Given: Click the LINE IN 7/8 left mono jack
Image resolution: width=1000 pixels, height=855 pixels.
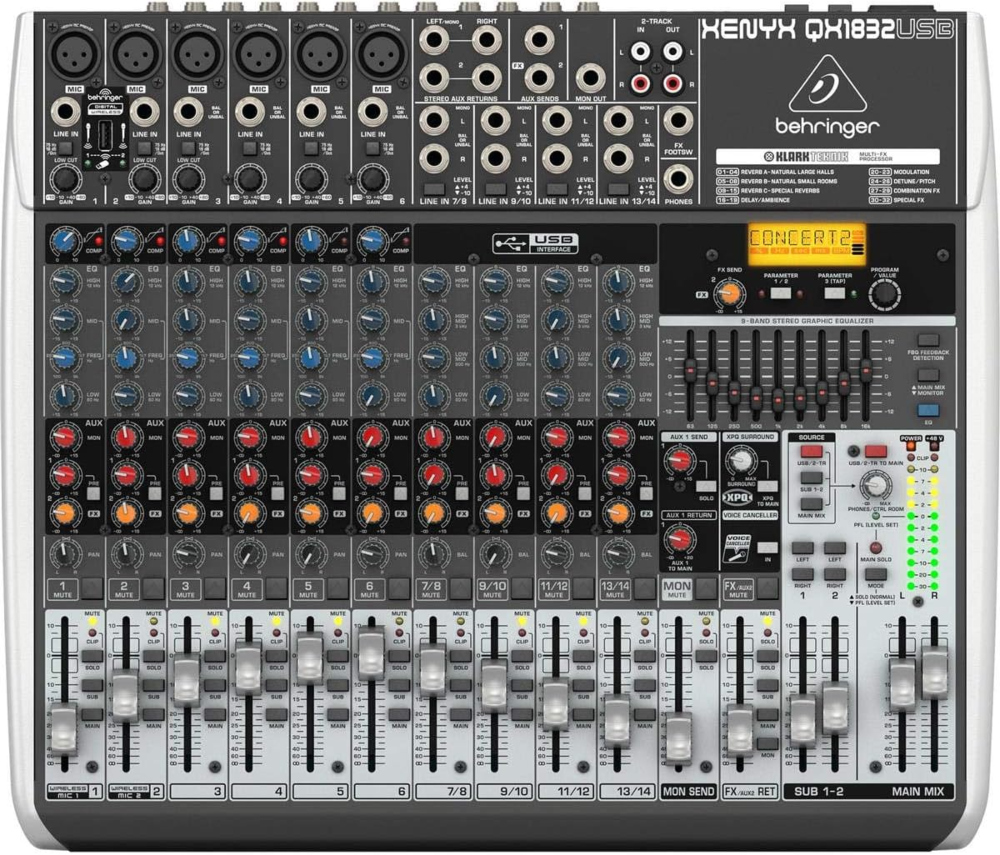Looking at the screenshot, I should [434, 121].
